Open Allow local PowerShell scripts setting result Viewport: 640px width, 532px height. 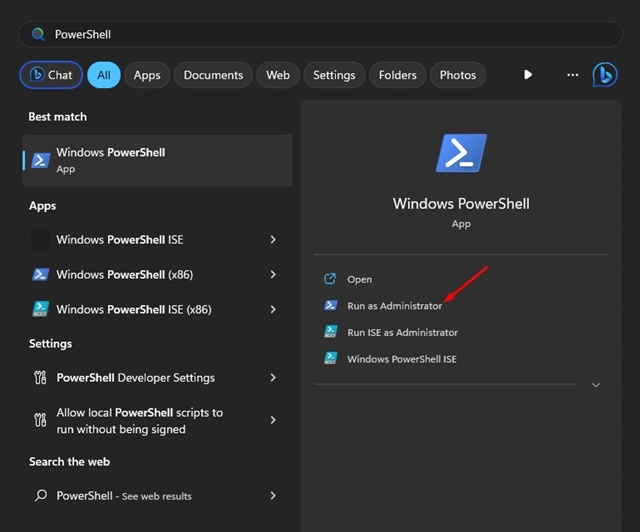158,420
